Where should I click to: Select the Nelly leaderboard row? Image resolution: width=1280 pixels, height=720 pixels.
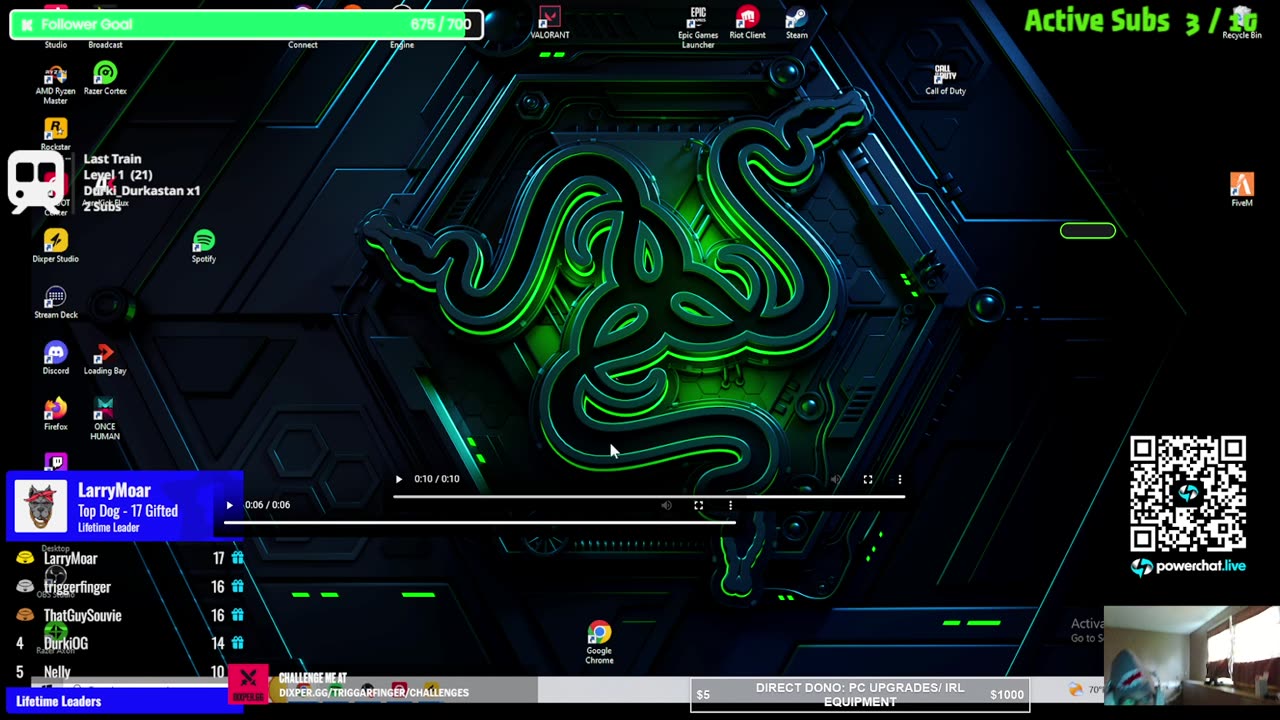tap(129, 672)
